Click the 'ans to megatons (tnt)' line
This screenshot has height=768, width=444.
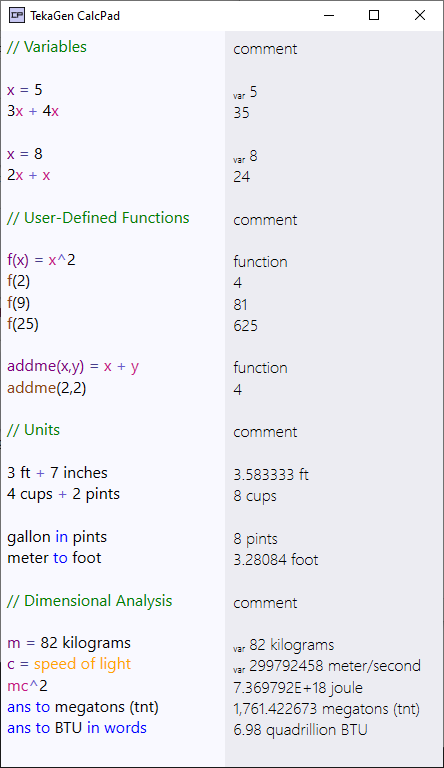click(x=83, y=707)
